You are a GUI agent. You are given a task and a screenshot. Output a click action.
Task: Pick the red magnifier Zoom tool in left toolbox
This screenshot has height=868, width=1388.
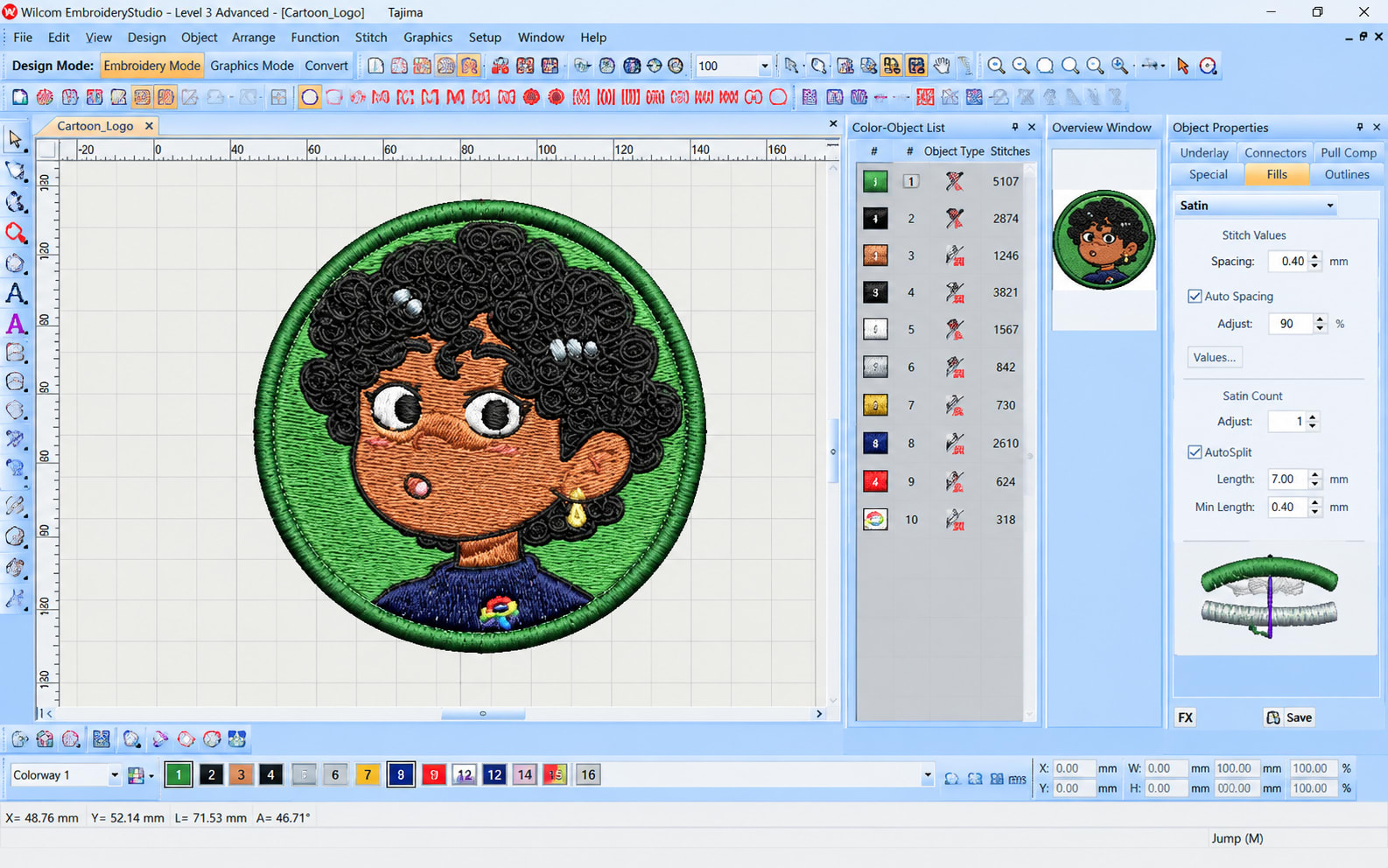tap(15, 233)
